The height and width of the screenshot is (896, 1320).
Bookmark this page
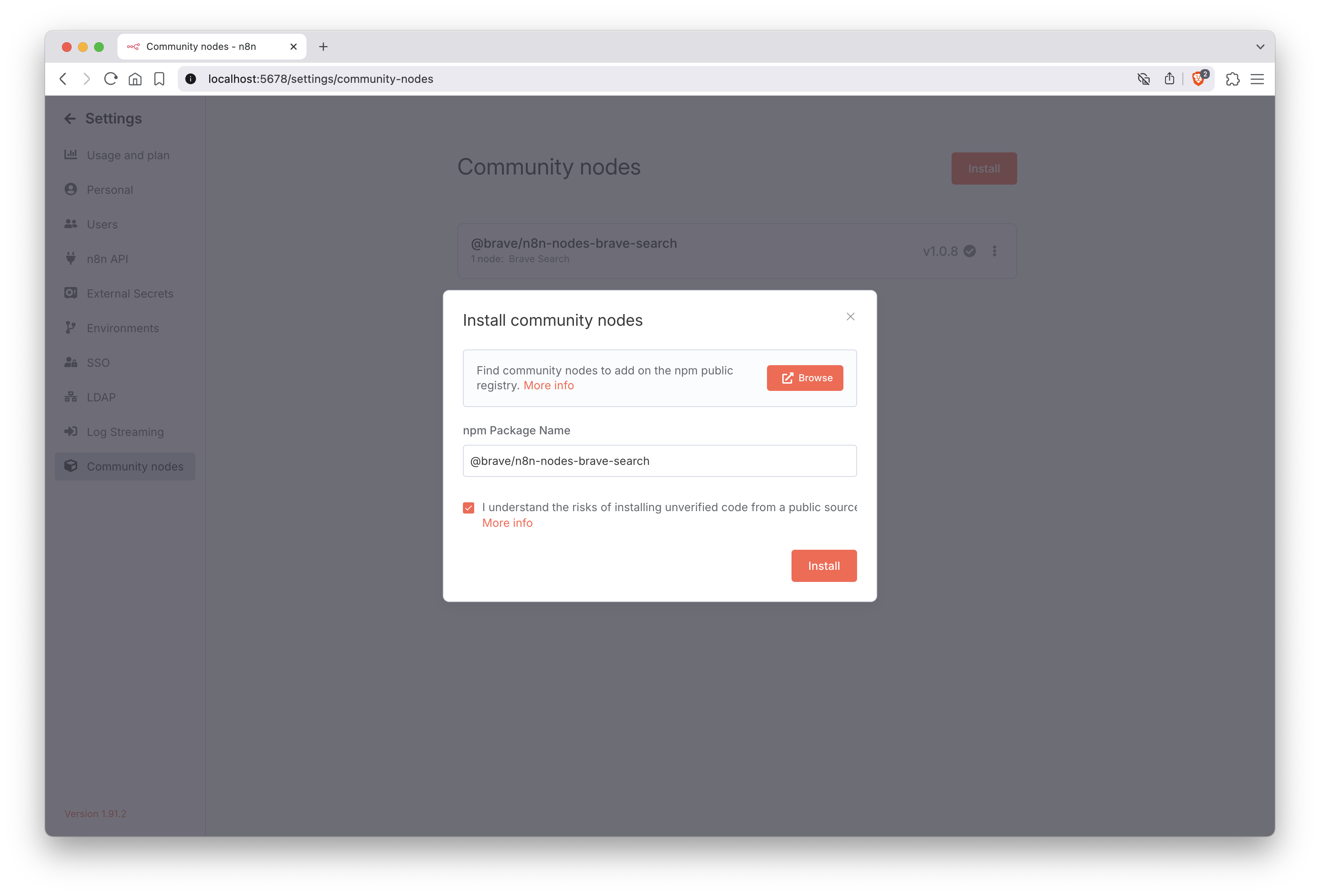(159, 79)
